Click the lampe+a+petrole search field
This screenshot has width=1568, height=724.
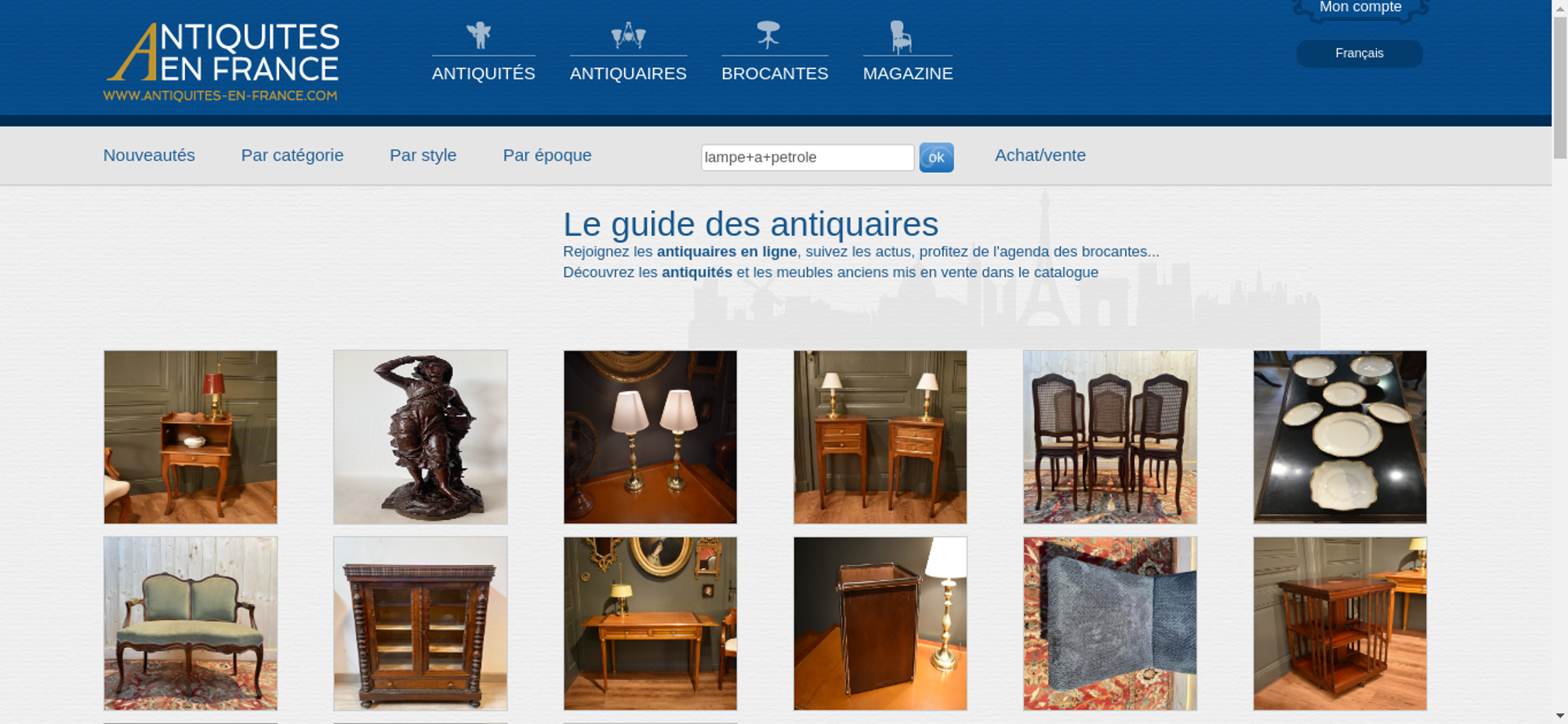pyautogui.click(x=808, y=158)
